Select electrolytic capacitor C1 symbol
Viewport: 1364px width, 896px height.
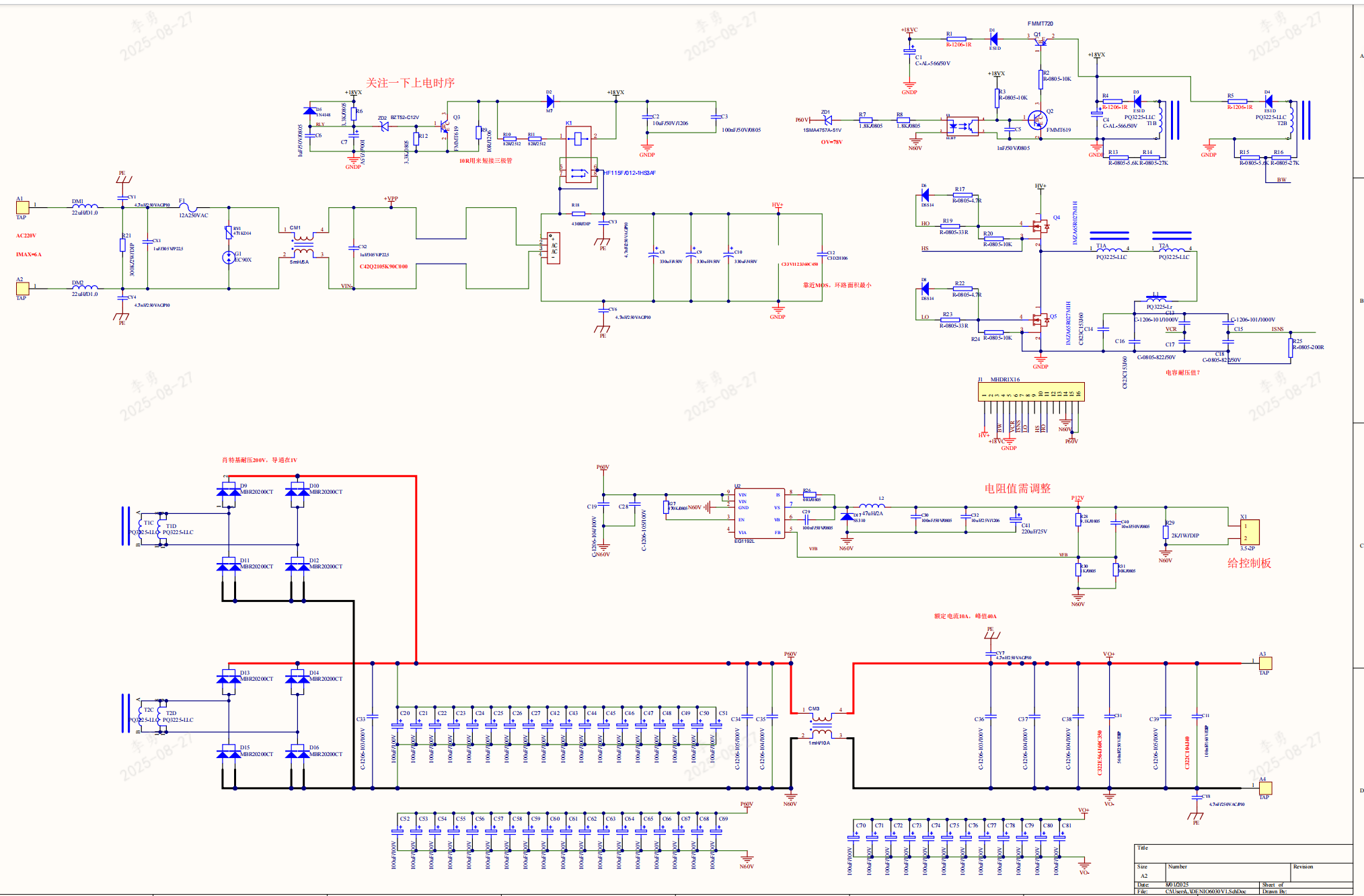(909, 49)
